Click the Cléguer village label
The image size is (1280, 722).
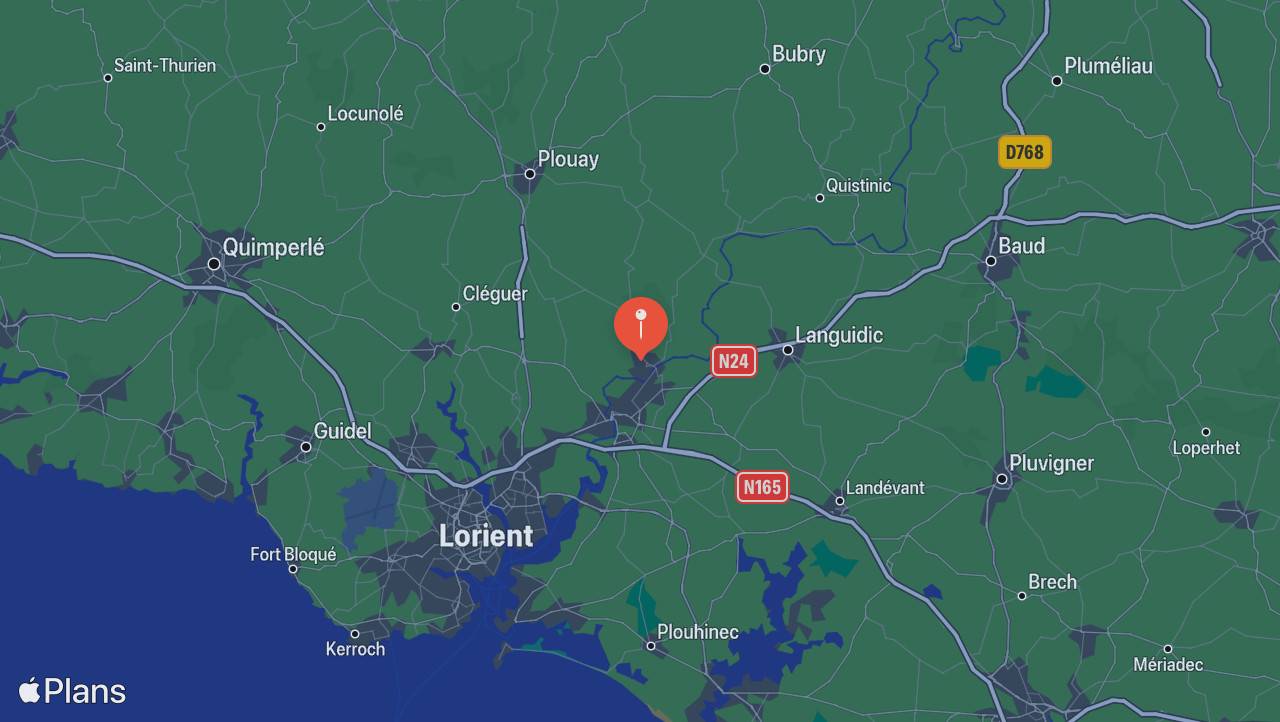coord(495,294)
